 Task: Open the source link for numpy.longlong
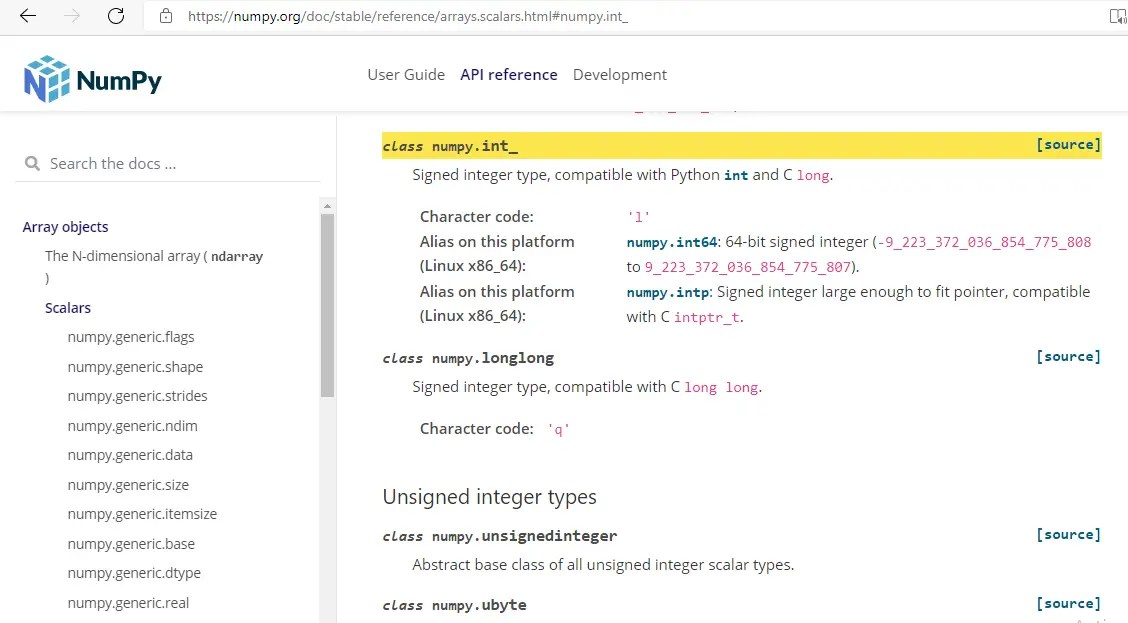(x=1068, y=356)
